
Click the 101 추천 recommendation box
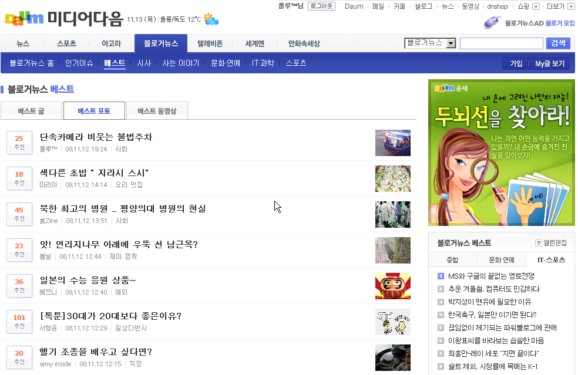pyautogui.click(x=19, y=321)
